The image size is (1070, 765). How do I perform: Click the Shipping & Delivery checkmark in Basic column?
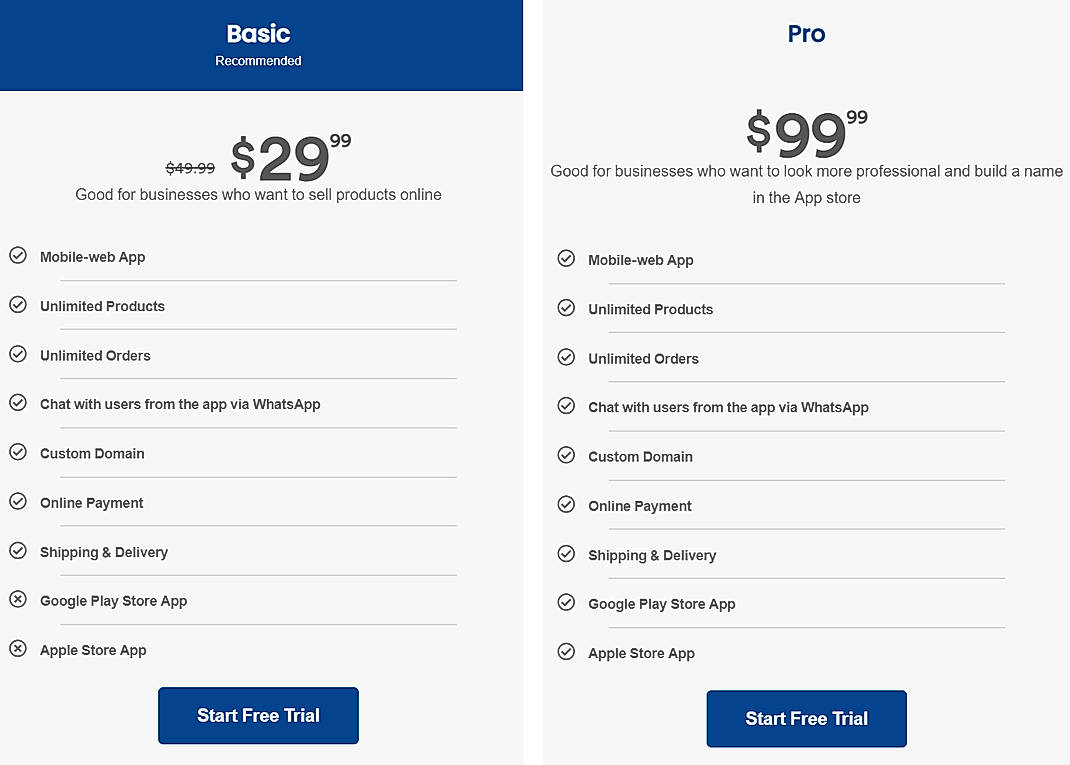18,550
